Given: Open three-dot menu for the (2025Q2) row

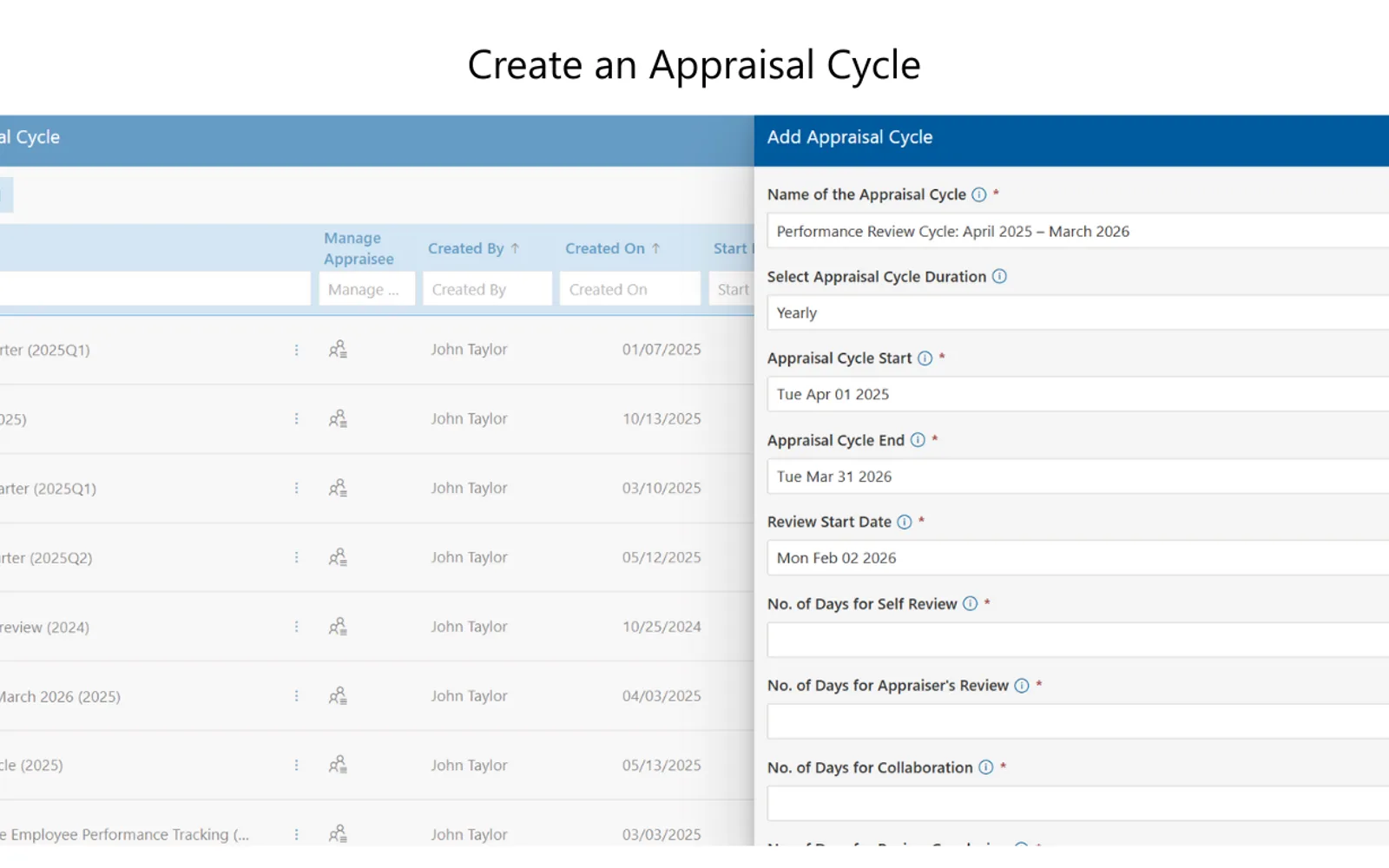Looking at the screenshot, I should coord(296,557).
